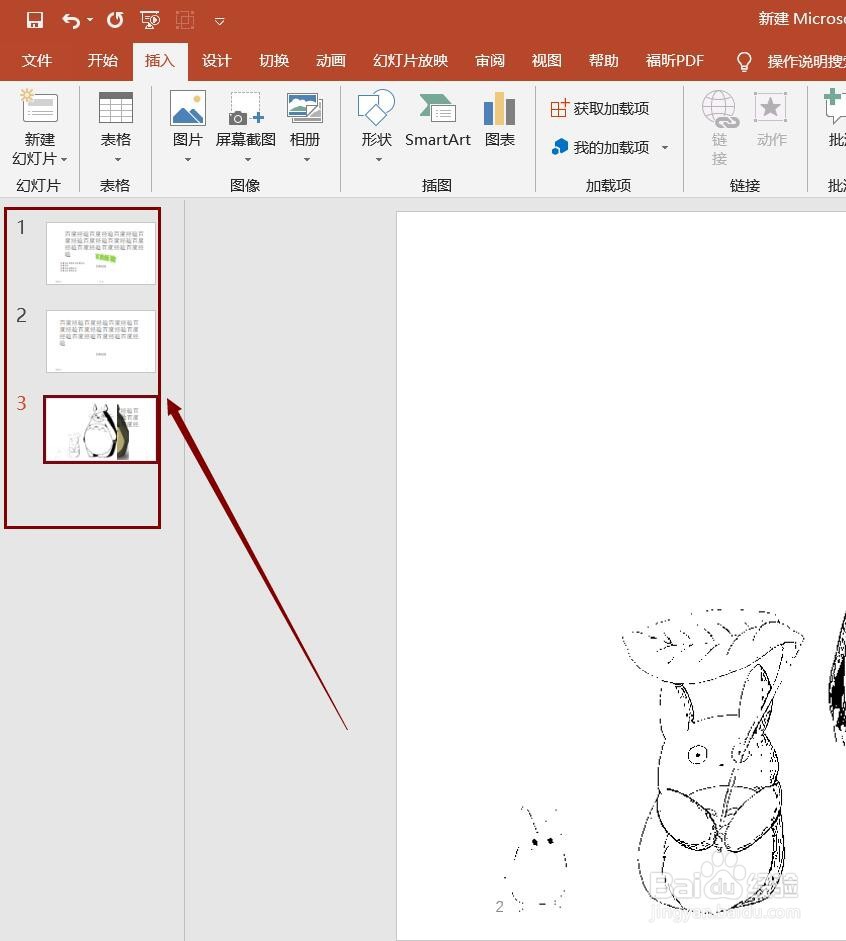Viewport: 846px width, 941px height.
Task: Switch to the 开始 tab
Action: click(103, 61)
